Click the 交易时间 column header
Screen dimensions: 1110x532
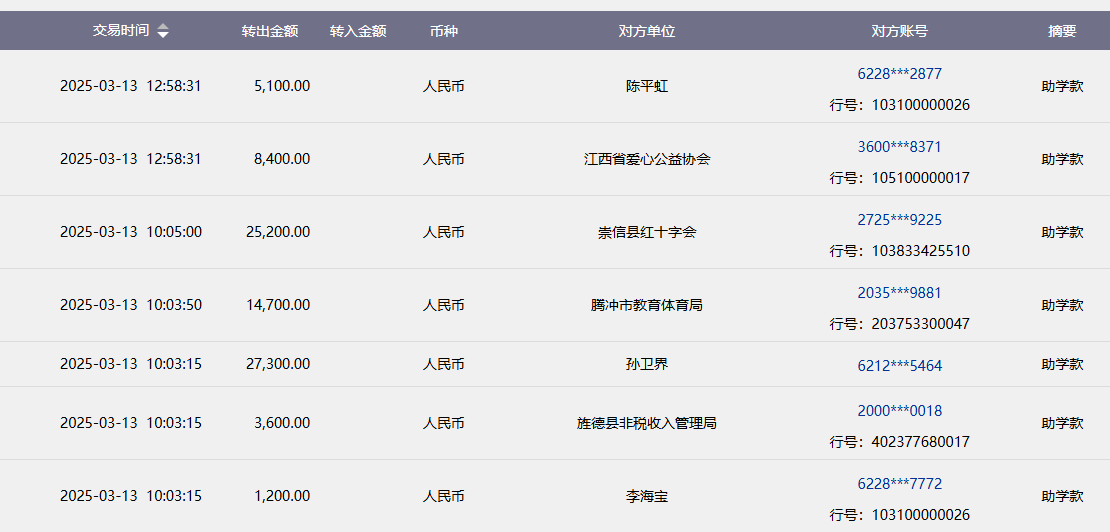pos(121,30)
